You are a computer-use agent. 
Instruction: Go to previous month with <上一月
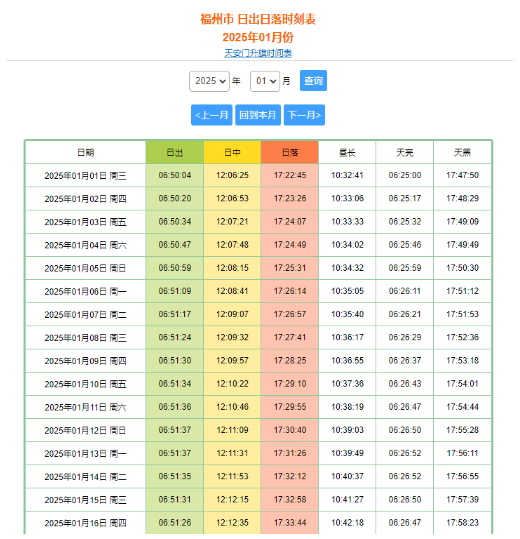tap(211, 115)
